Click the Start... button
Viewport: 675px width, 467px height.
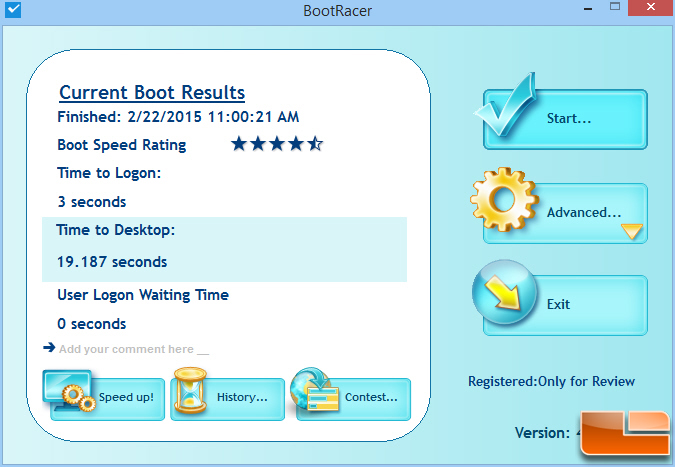click(565, 119)
